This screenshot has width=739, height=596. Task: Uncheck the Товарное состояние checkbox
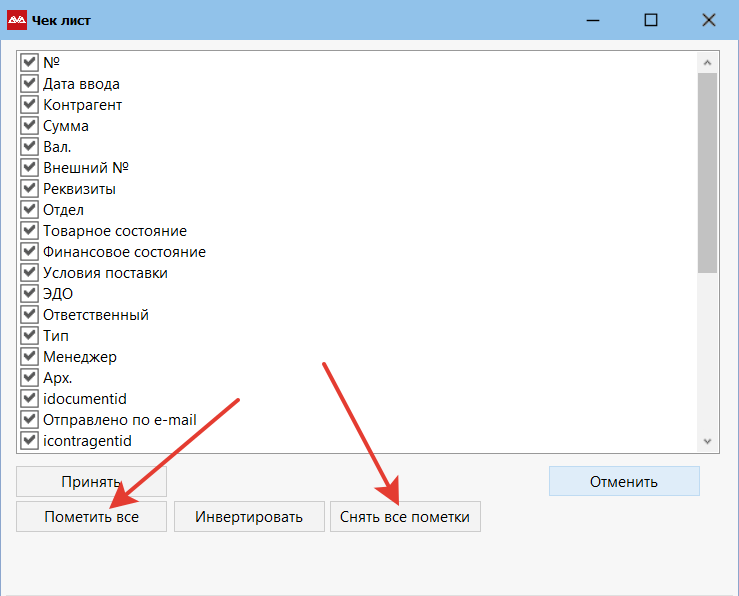[29, 231]
